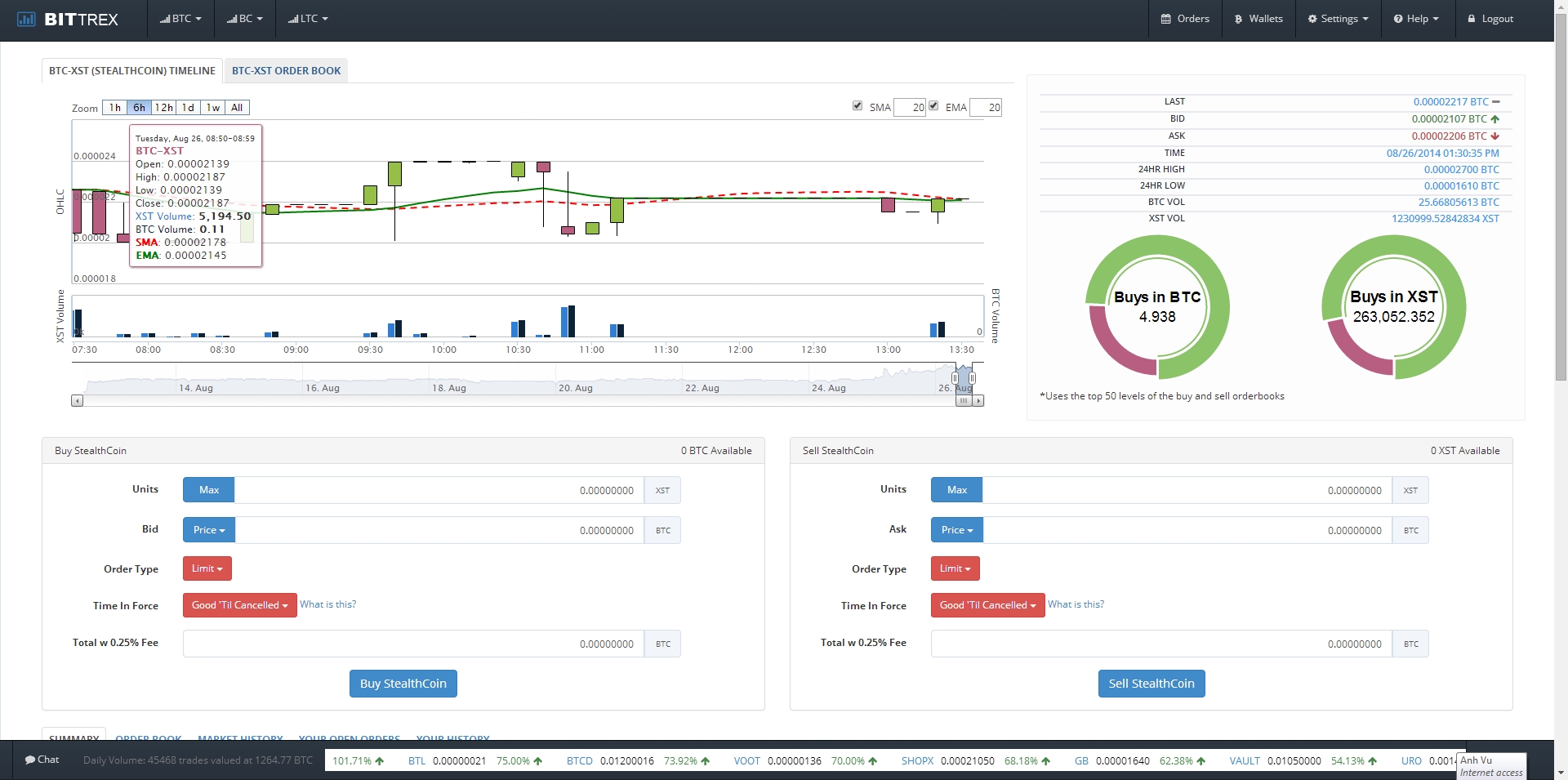Screen dimensions: 1568x780
Task: Click the sell form's Max button
Action: [x=956, y=490]
